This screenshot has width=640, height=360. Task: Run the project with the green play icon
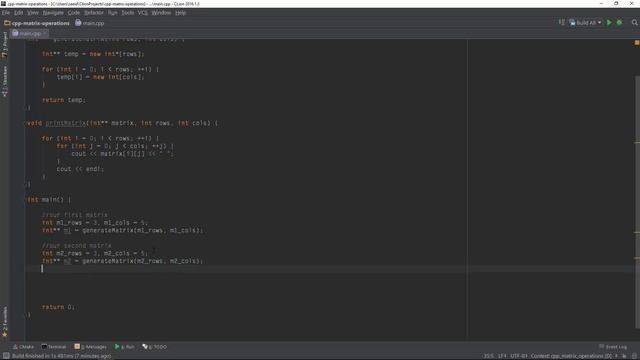[x=609, y=23]
